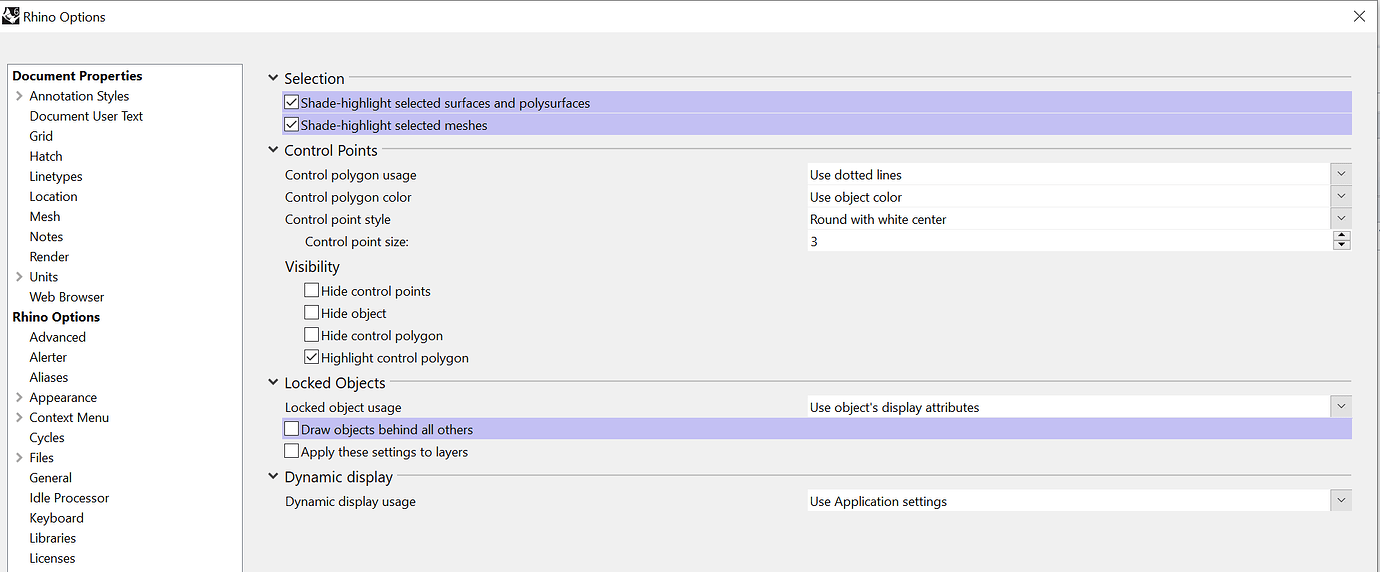Close the Rhino Options window
The height and width of the screenshot is (572, 1380).
[x=1359, y=16]
